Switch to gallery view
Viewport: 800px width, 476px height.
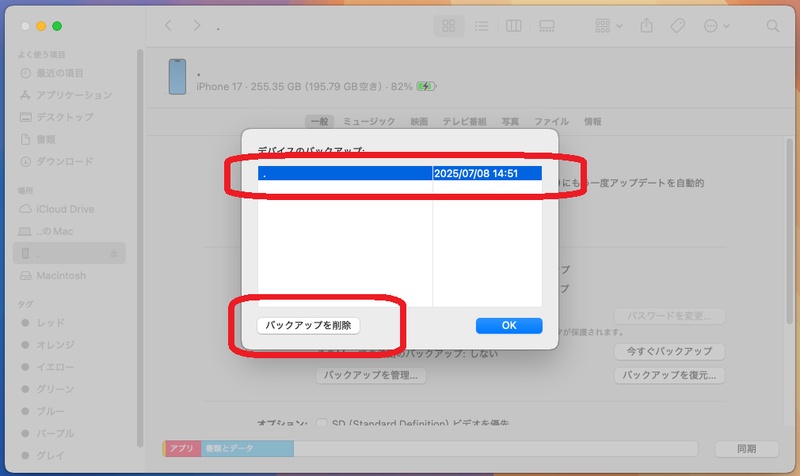(x=546, y=26)
